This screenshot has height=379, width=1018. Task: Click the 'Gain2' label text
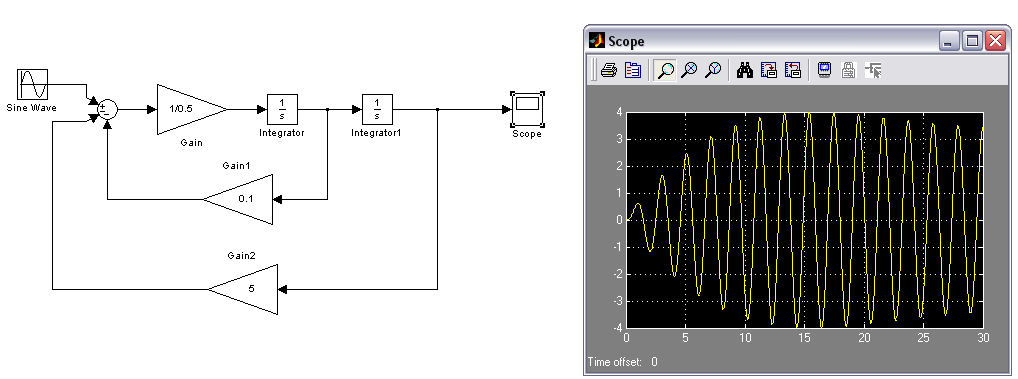pos(242,256)
